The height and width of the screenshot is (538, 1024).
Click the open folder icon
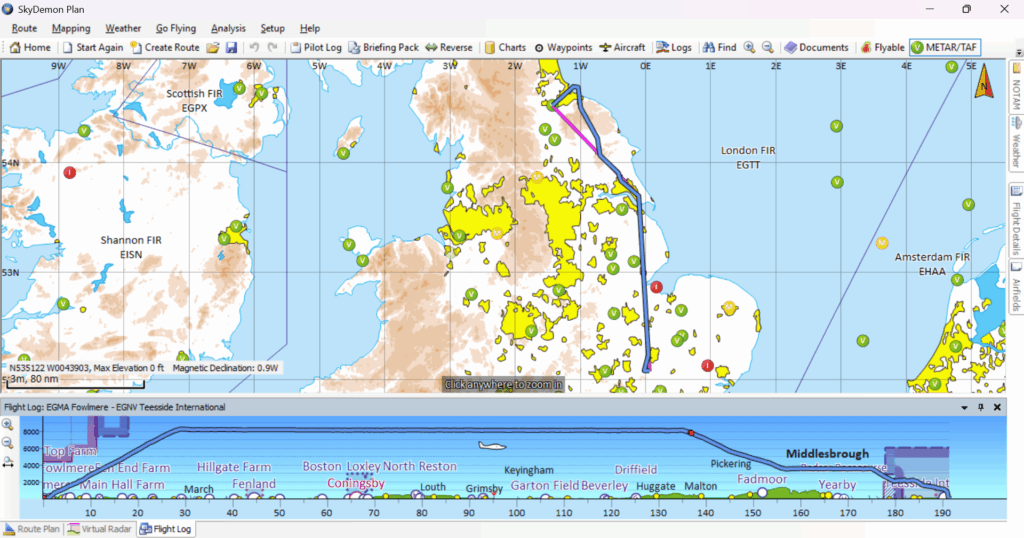pyautogui.click(x=213, y=47)
